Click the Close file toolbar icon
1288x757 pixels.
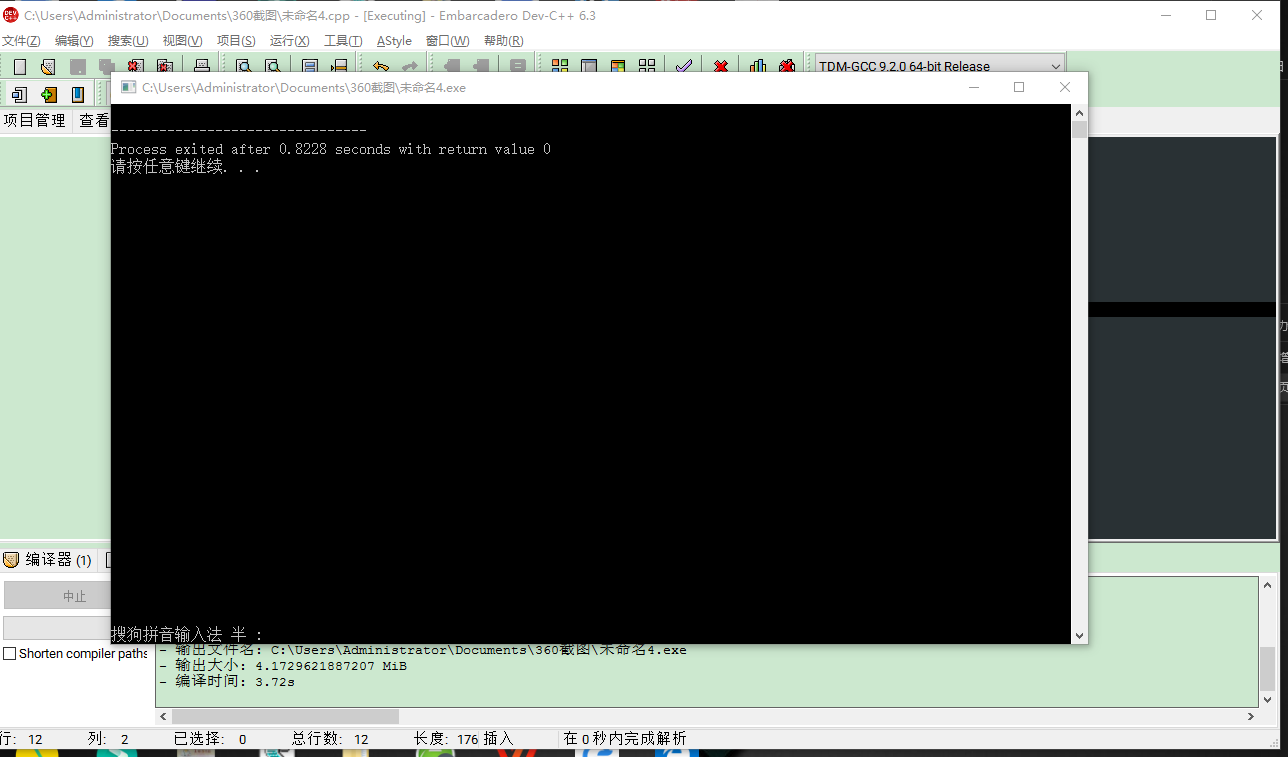click(x=136, y=67)
